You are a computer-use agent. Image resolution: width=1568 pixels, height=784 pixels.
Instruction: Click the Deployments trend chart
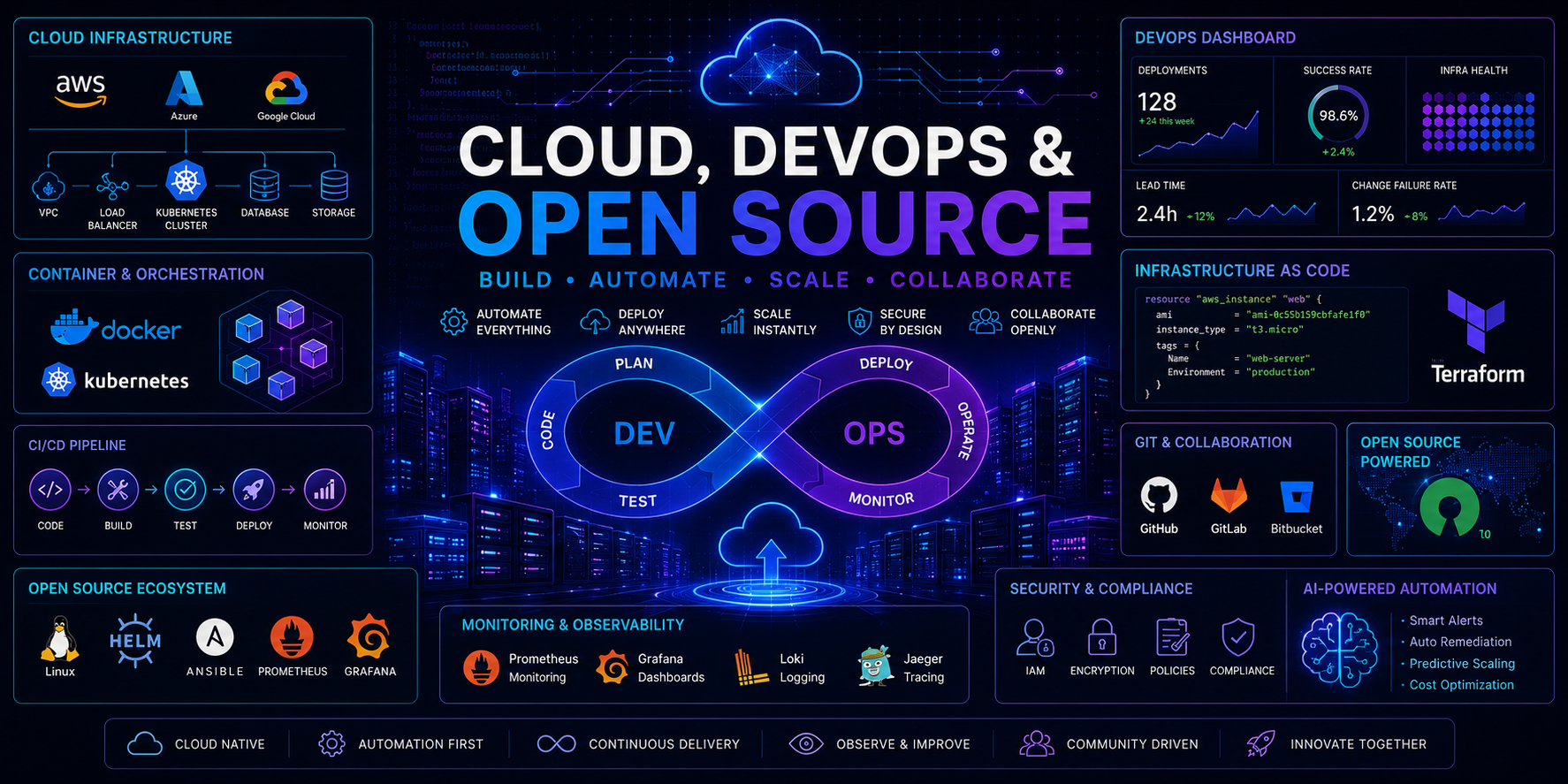click(x=1199, y=134)
